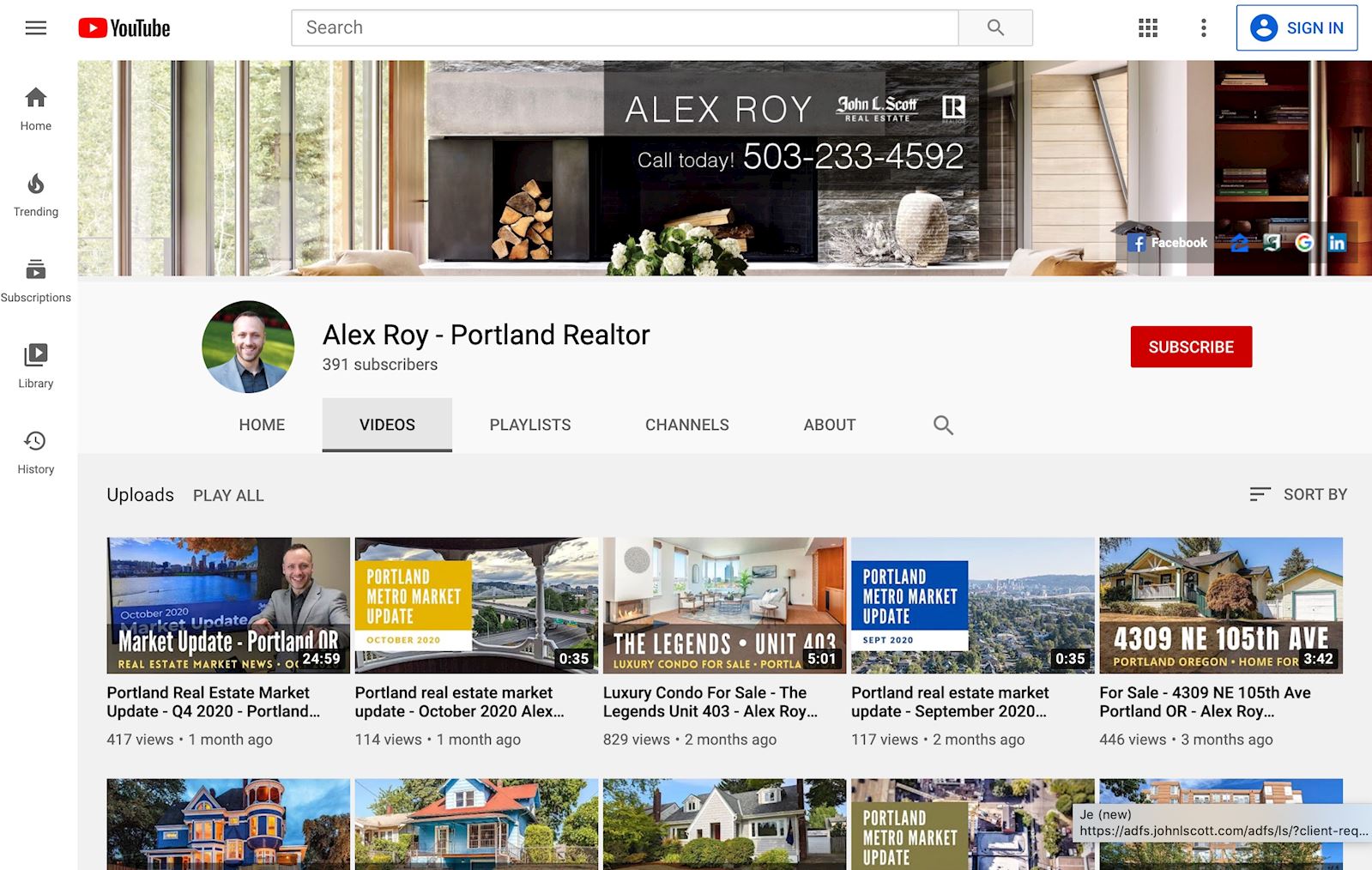Open the SORT BY dropdown
This screenshot has height=870, width=1372.
1298,494
